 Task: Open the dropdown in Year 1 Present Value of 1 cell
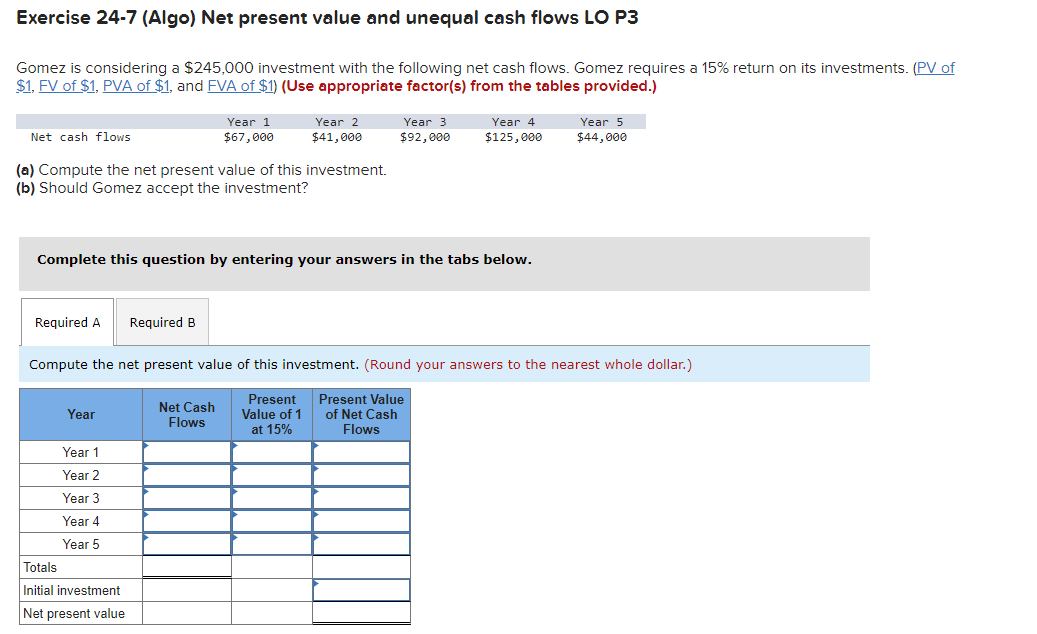[271, 451]
